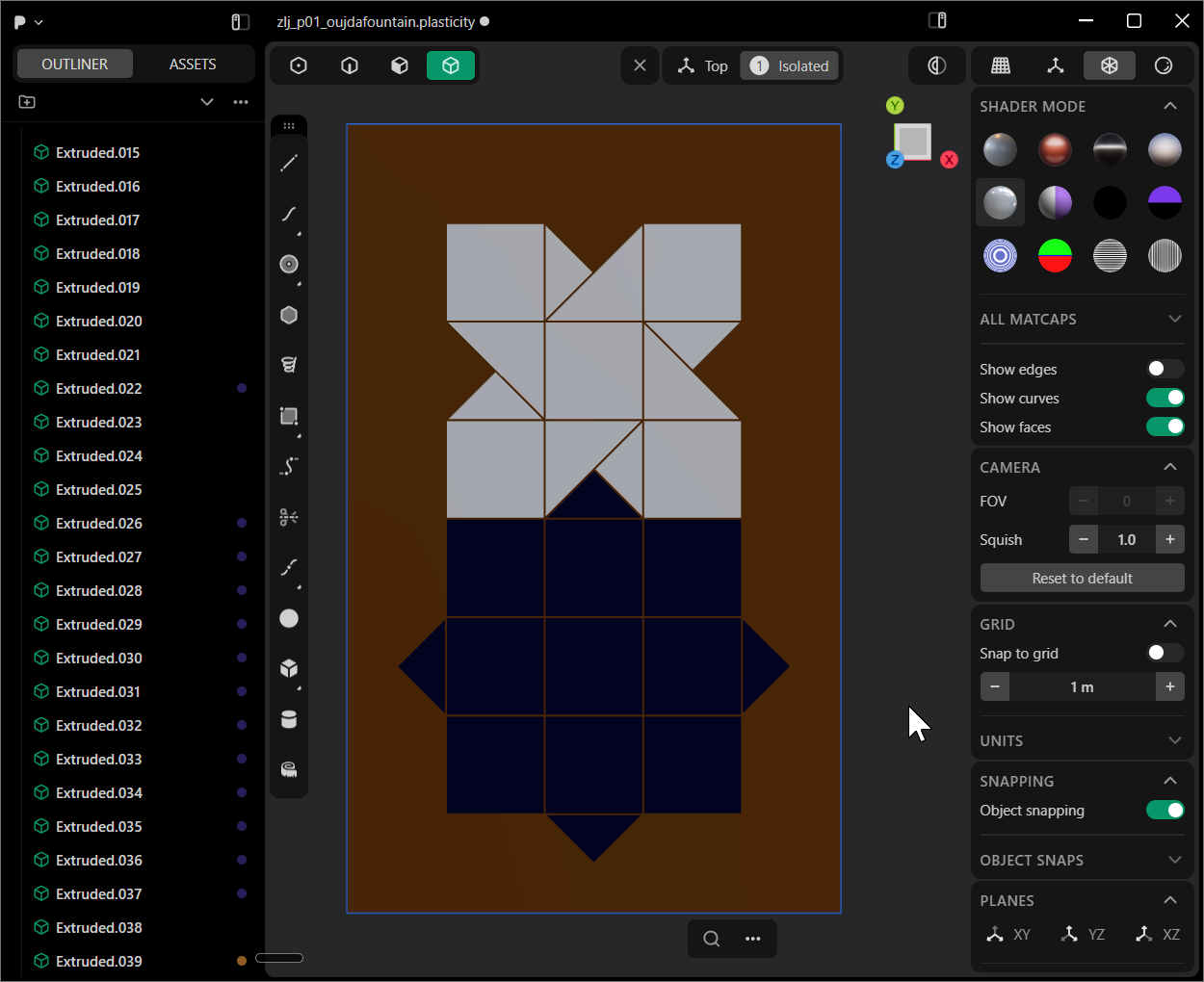The width and height of the screenshot is (1204, 982).
Task: Select the Bridge curve tool
Action: 289,567
